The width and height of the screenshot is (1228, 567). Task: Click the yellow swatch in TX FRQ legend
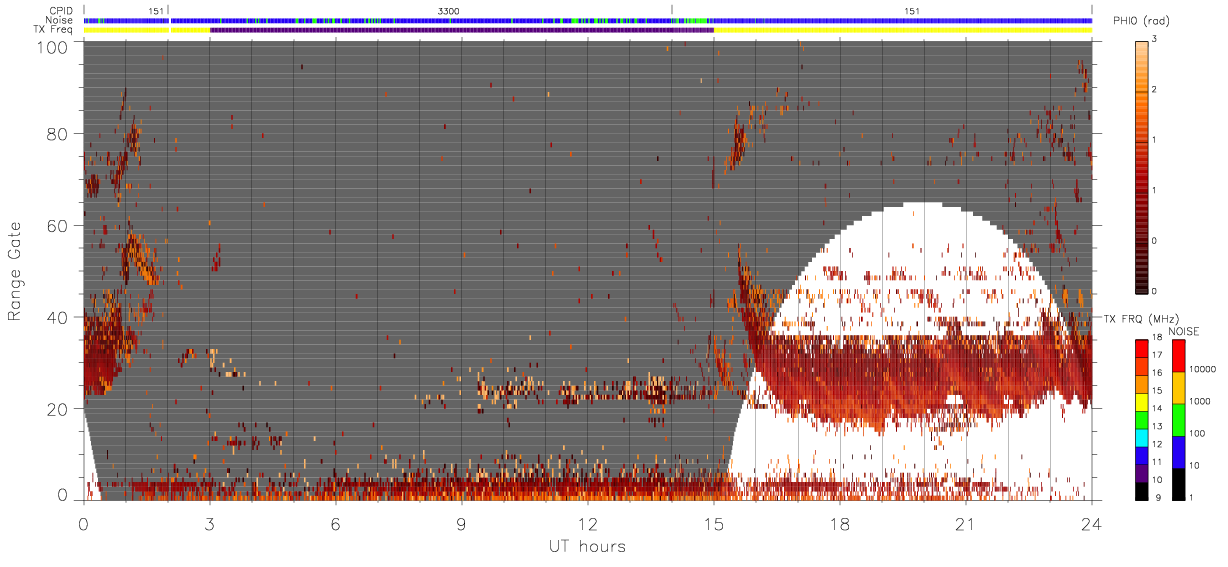pos(1141,402)
